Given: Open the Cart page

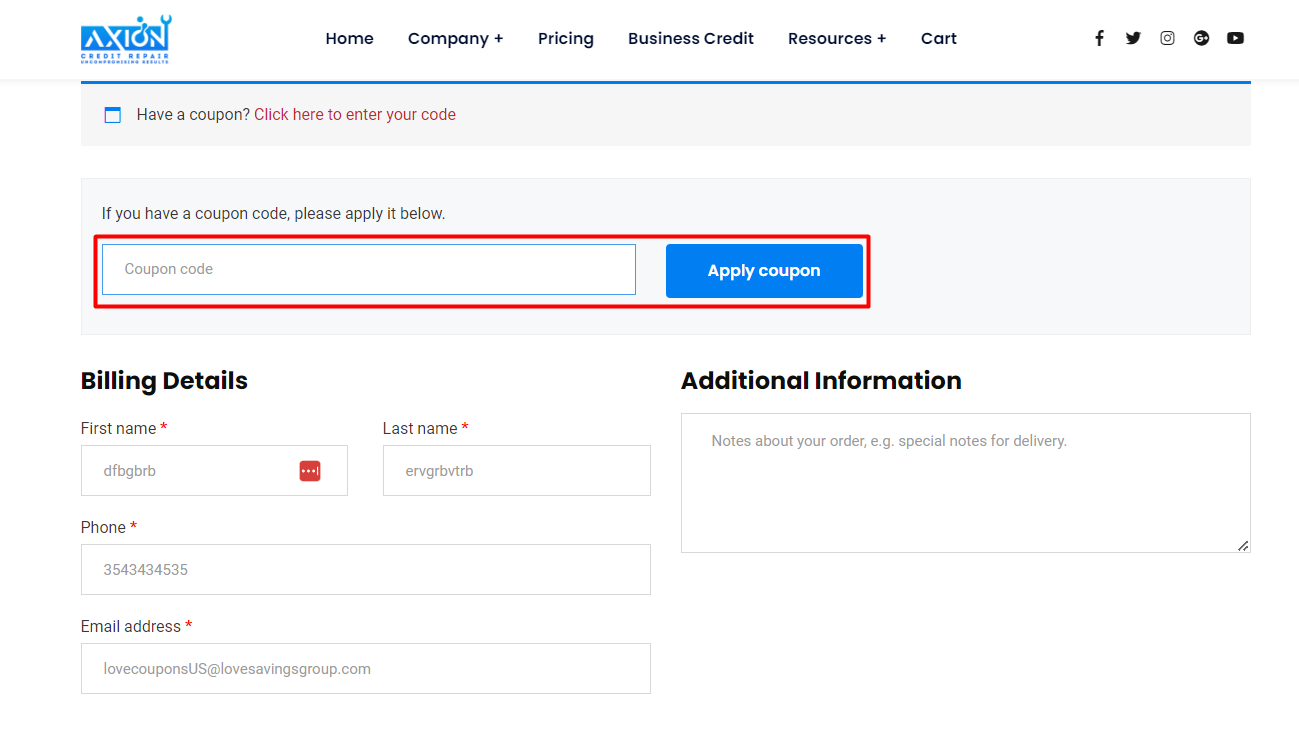Looking at the screenshot, I should click(x=939, y=38).
